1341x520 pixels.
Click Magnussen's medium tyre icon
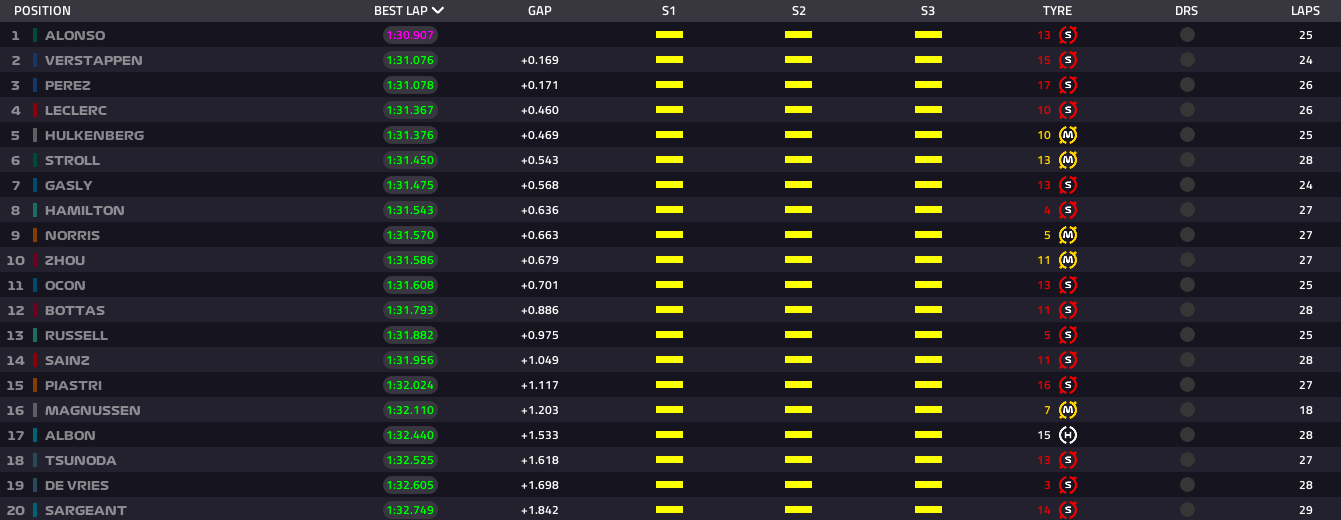(1068, 410)
